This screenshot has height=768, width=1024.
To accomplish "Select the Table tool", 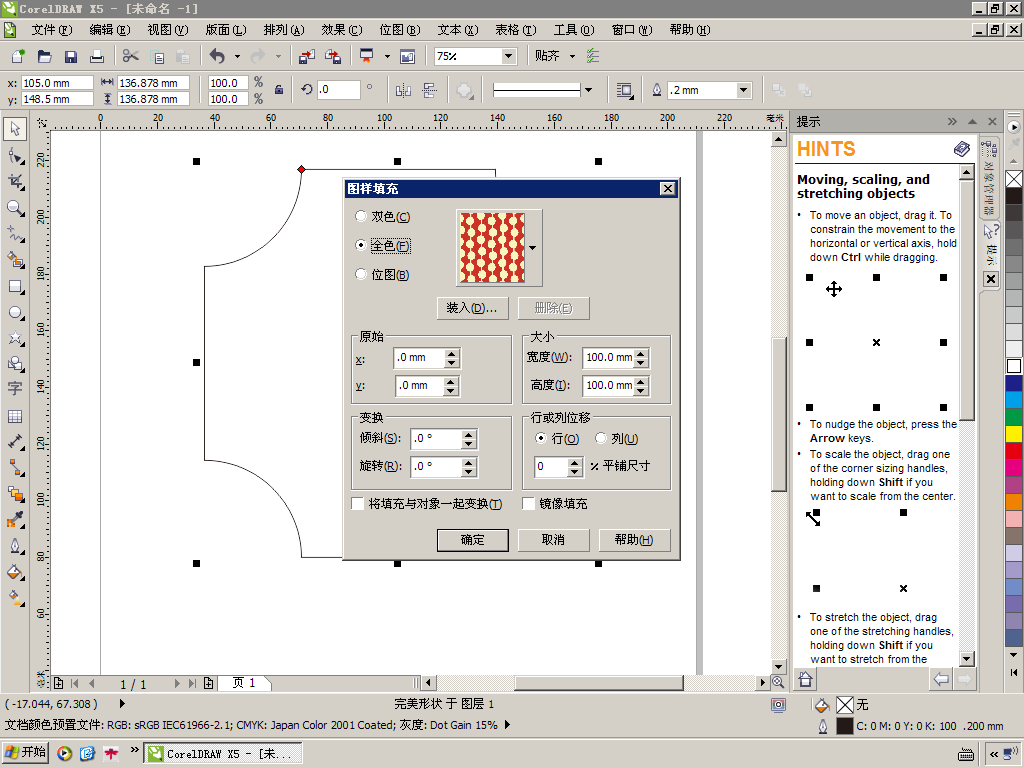I will pyautogui.click(x=15, y=416).
